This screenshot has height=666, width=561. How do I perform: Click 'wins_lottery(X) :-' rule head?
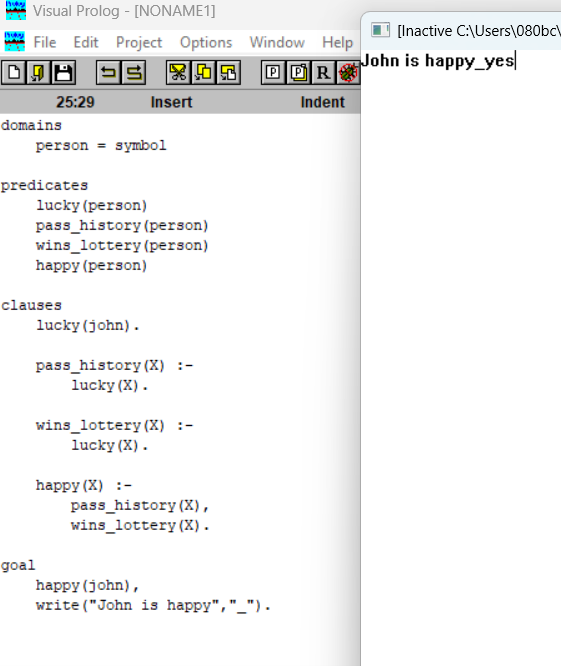[114, 425]
